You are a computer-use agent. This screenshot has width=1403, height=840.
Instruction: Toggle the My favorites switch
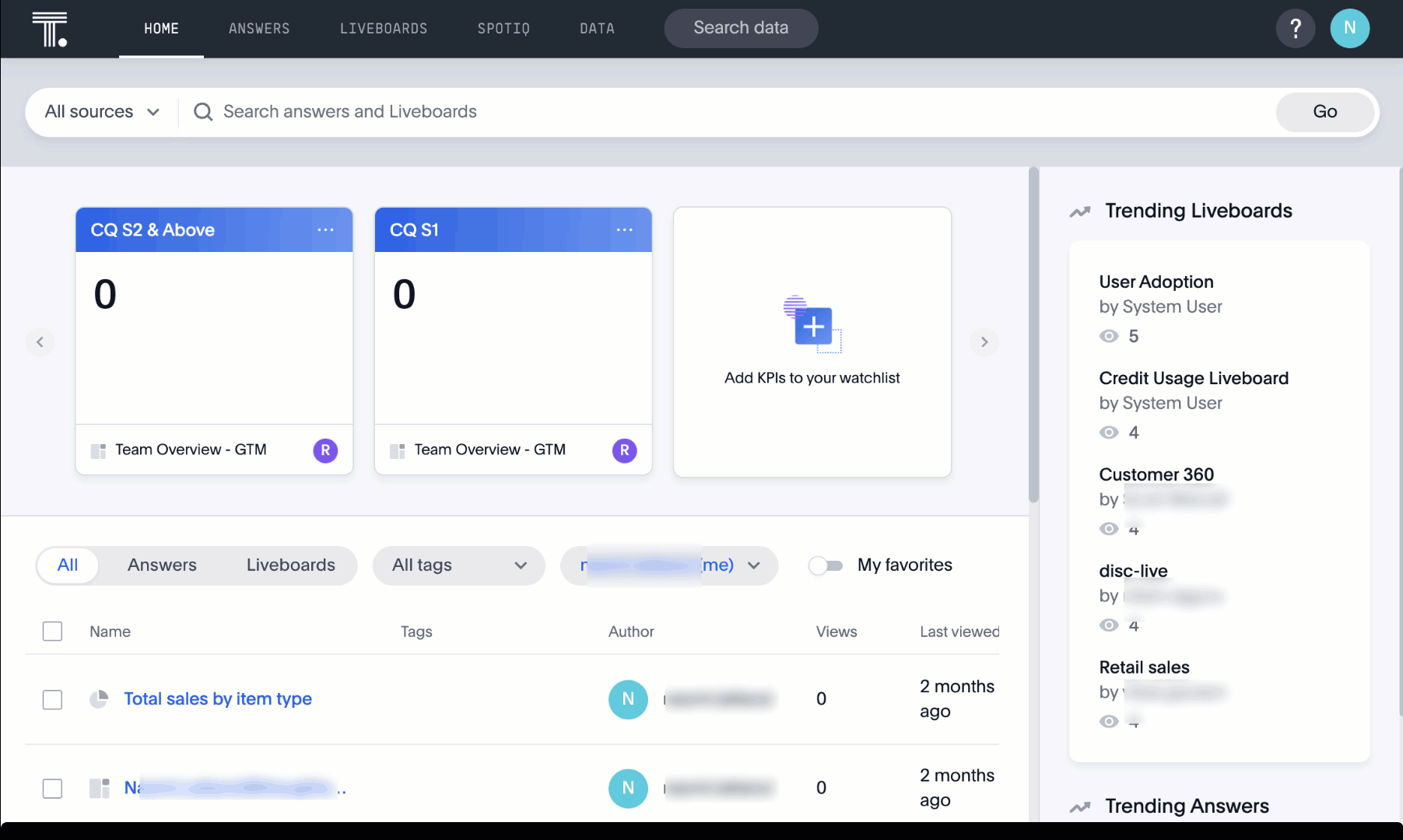826,565
